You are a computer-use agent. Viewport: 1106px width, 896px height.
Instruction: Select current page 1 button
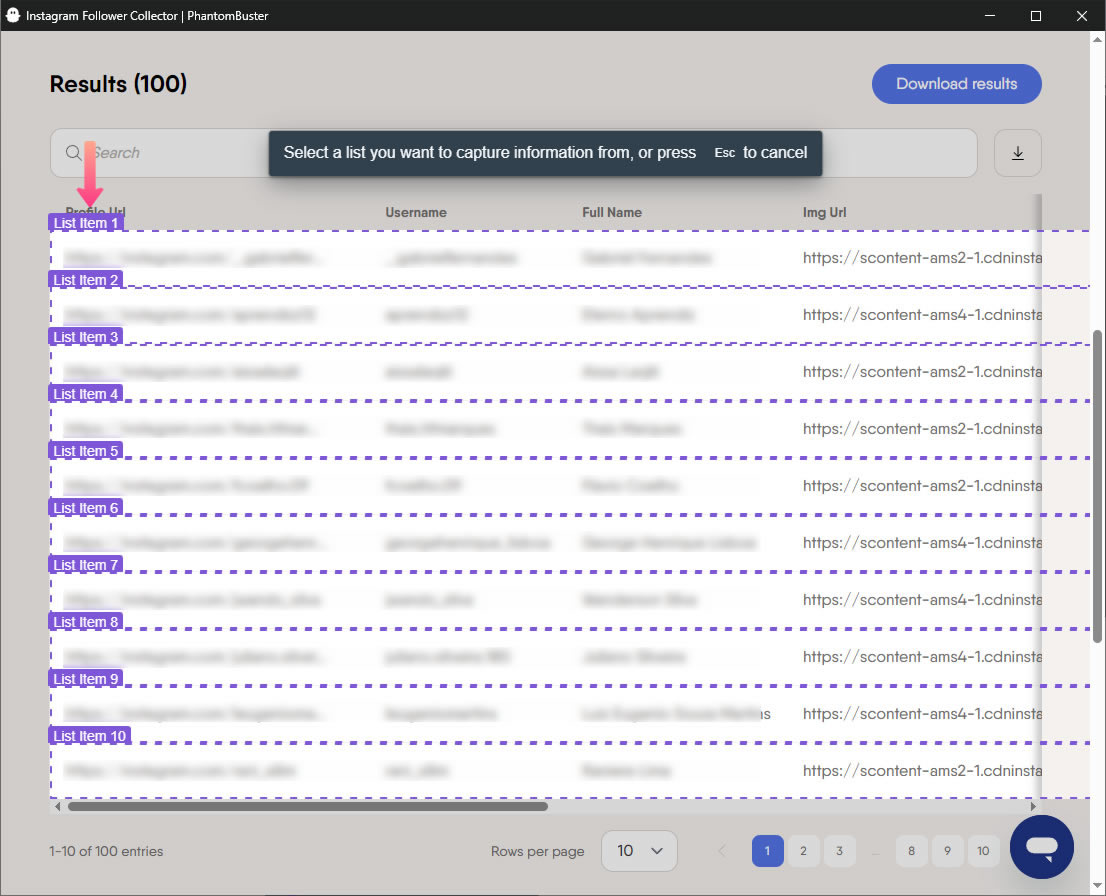click(x=767, y=851)
